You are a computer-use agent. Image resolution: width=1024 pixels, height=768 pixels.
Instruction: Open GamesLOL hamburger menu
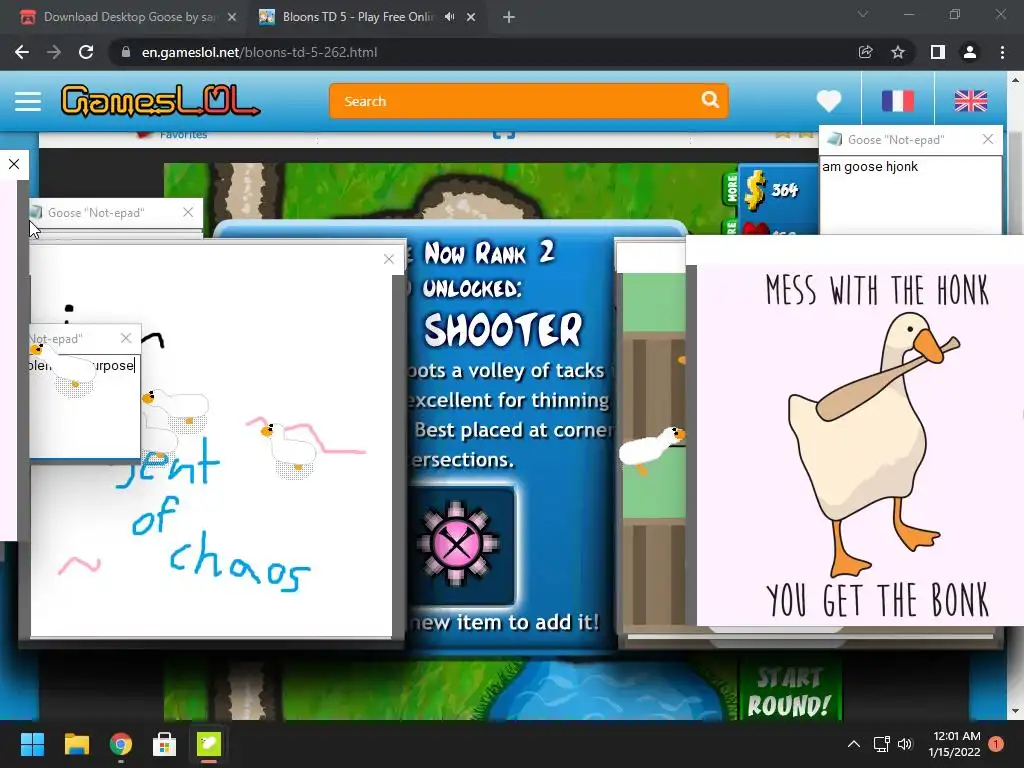[x=28, y=101]
